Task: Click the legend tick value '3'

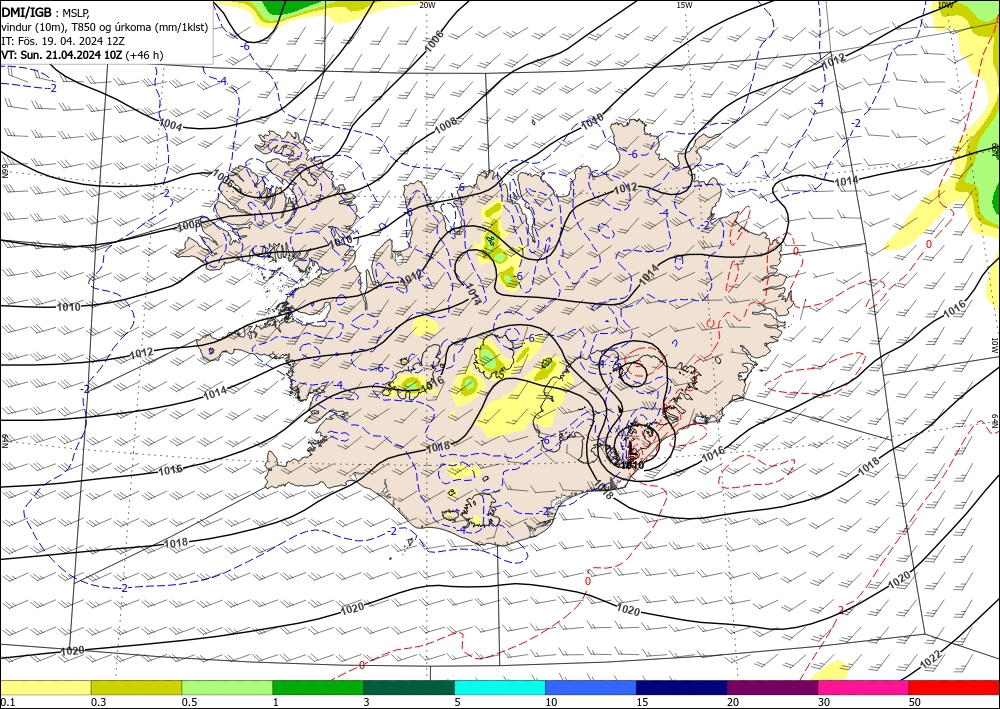Action: [x=366, y=702]
